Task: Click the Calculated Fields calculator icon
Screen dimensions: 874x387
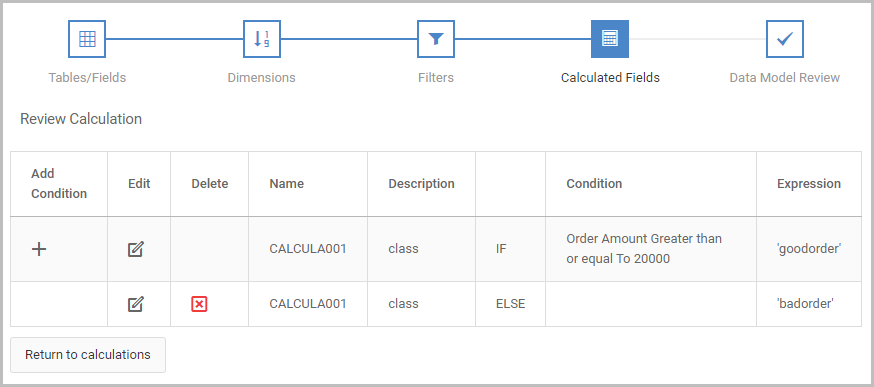Action: [610, 39]
